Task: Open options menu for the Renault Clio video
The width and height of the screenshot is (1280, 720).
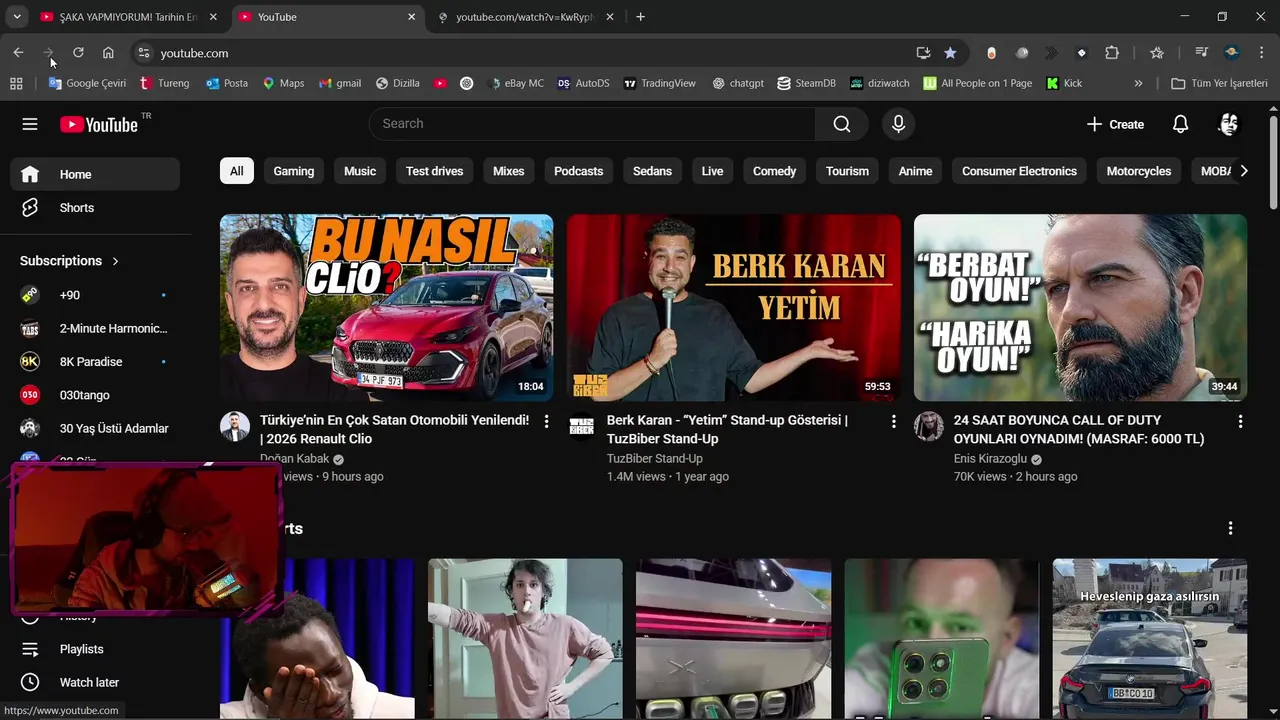Action: (x=546, y=422)
